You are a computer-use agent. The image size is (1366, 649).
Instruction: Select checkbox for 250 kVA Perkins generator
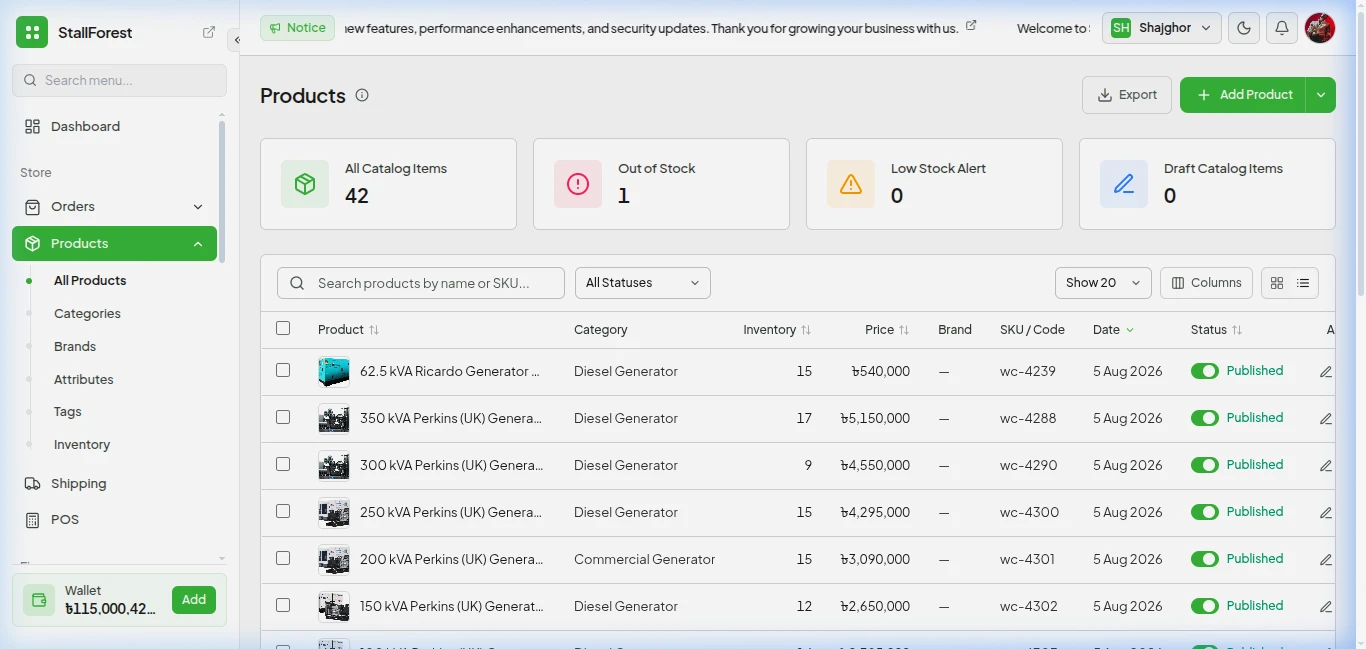coord(283,511)
